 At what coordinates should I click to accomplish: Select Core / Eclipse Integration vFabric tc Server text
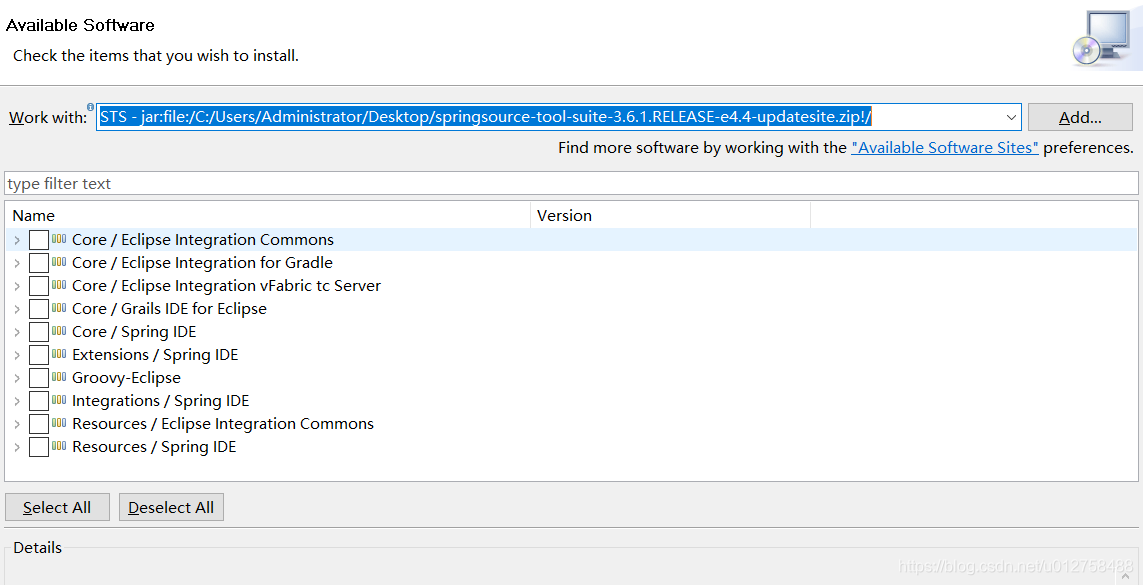point(226,286)
